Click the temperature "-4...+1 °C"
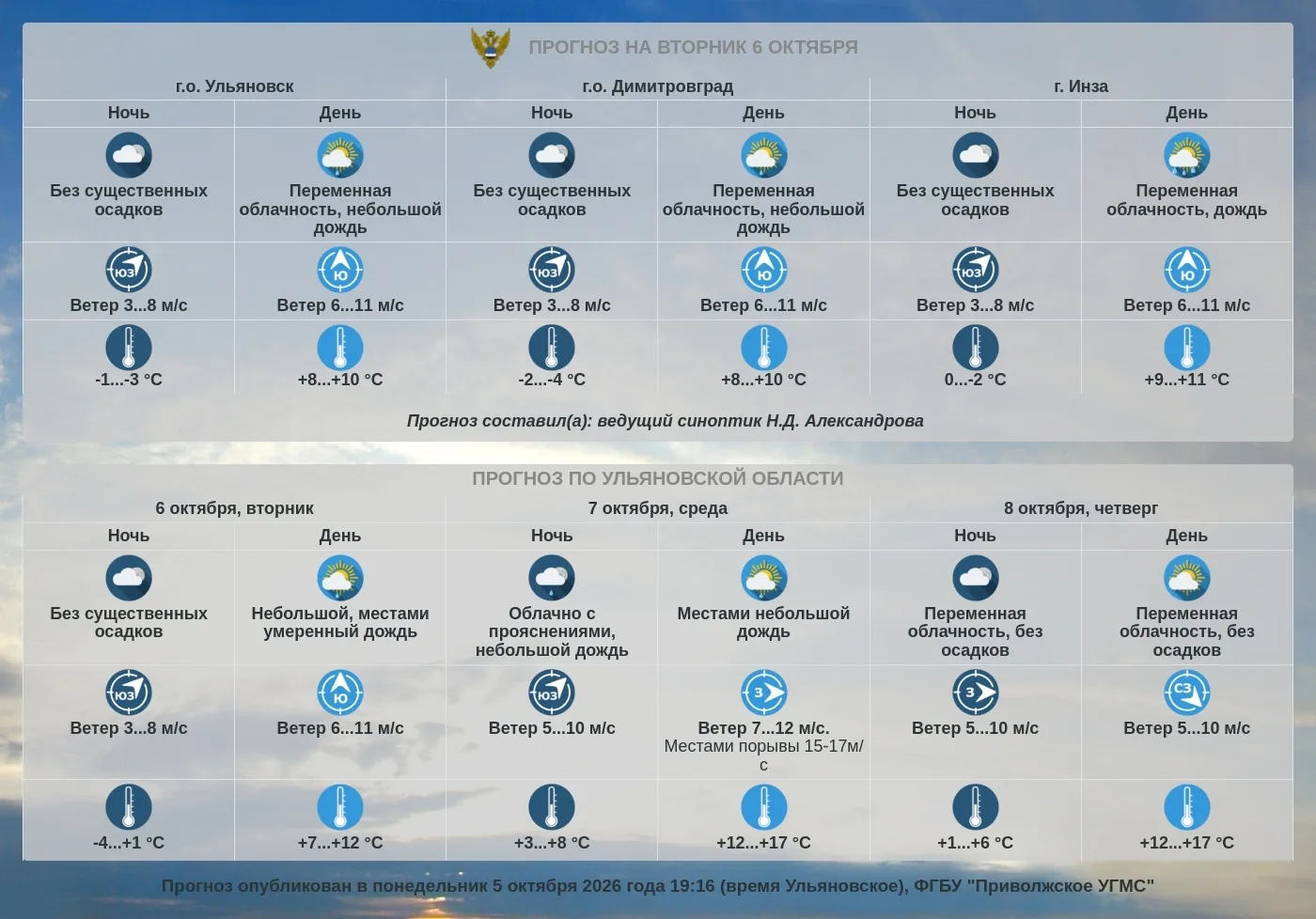The height and width of the screenshot is (919, 1316). coord(129,843)
